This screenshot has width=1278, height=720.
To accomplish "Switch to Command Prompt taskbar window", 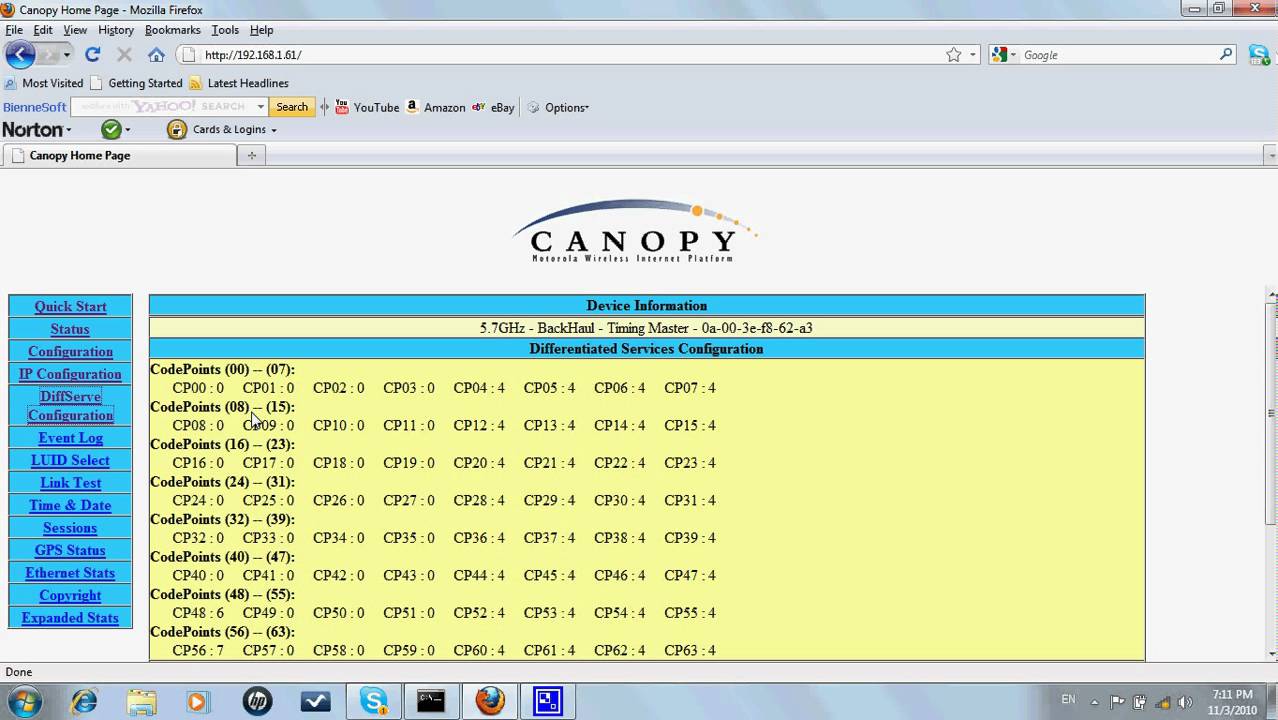I will point(431,701).
